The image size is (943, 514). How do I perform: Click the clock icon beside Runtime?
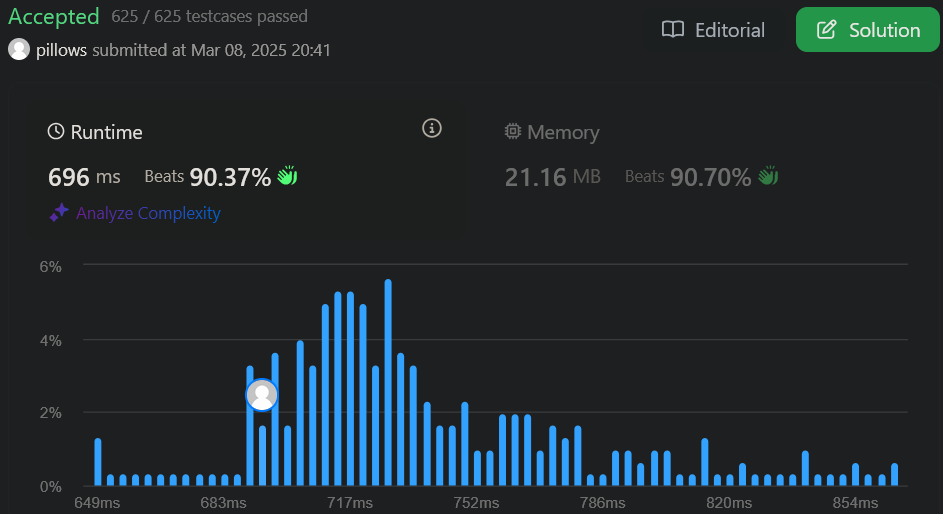[x=56, y=132]
